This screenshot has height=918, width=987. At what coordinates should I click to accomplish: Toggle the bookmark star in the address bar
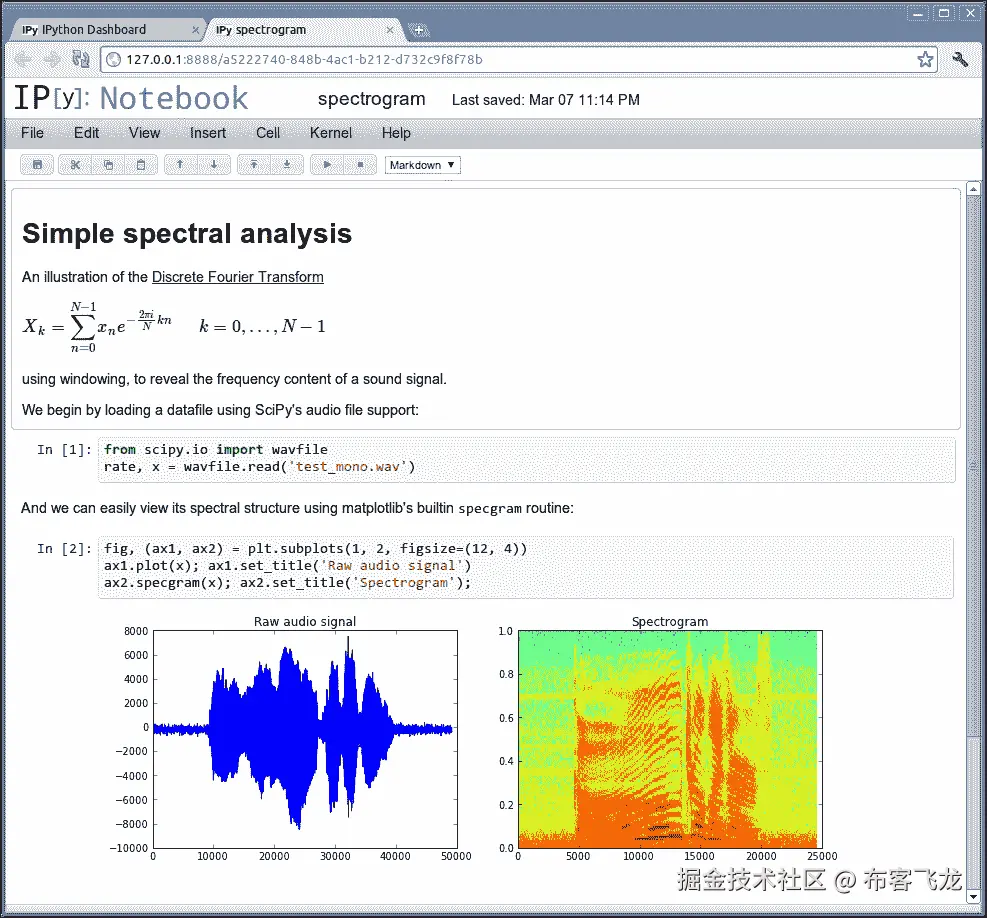(x=925, y=59)
